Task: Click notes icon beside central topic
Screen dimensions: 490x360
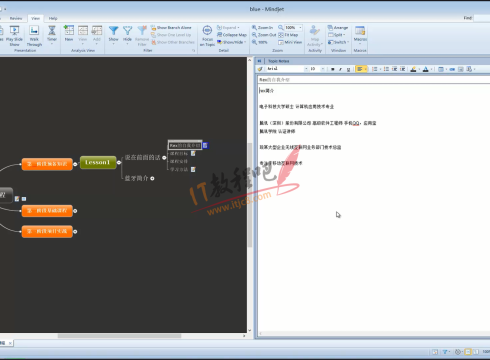Action: (17, 199)
